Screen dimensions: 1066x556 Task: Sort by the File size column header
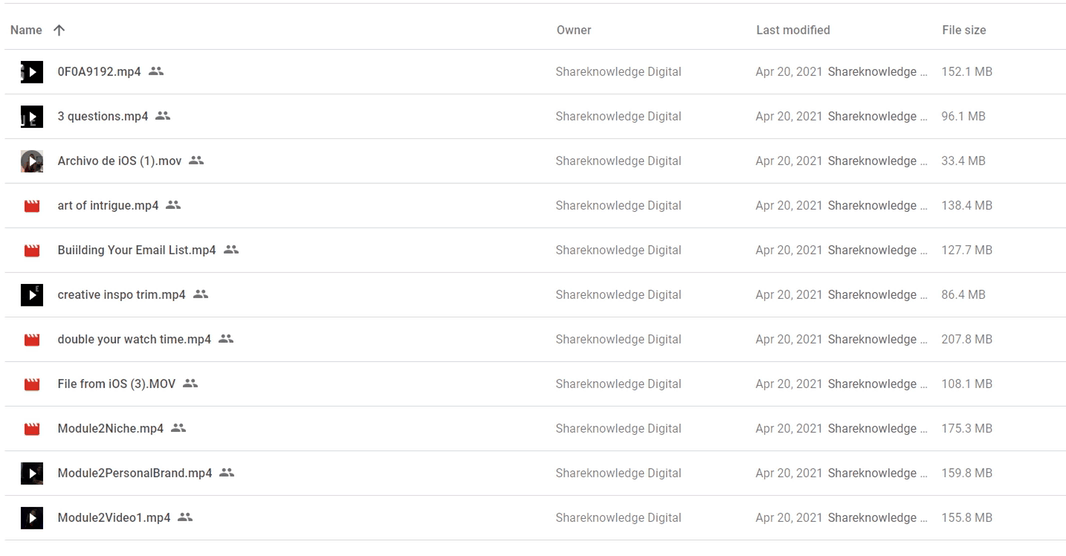pyautogui.click(x=963, y=30)
